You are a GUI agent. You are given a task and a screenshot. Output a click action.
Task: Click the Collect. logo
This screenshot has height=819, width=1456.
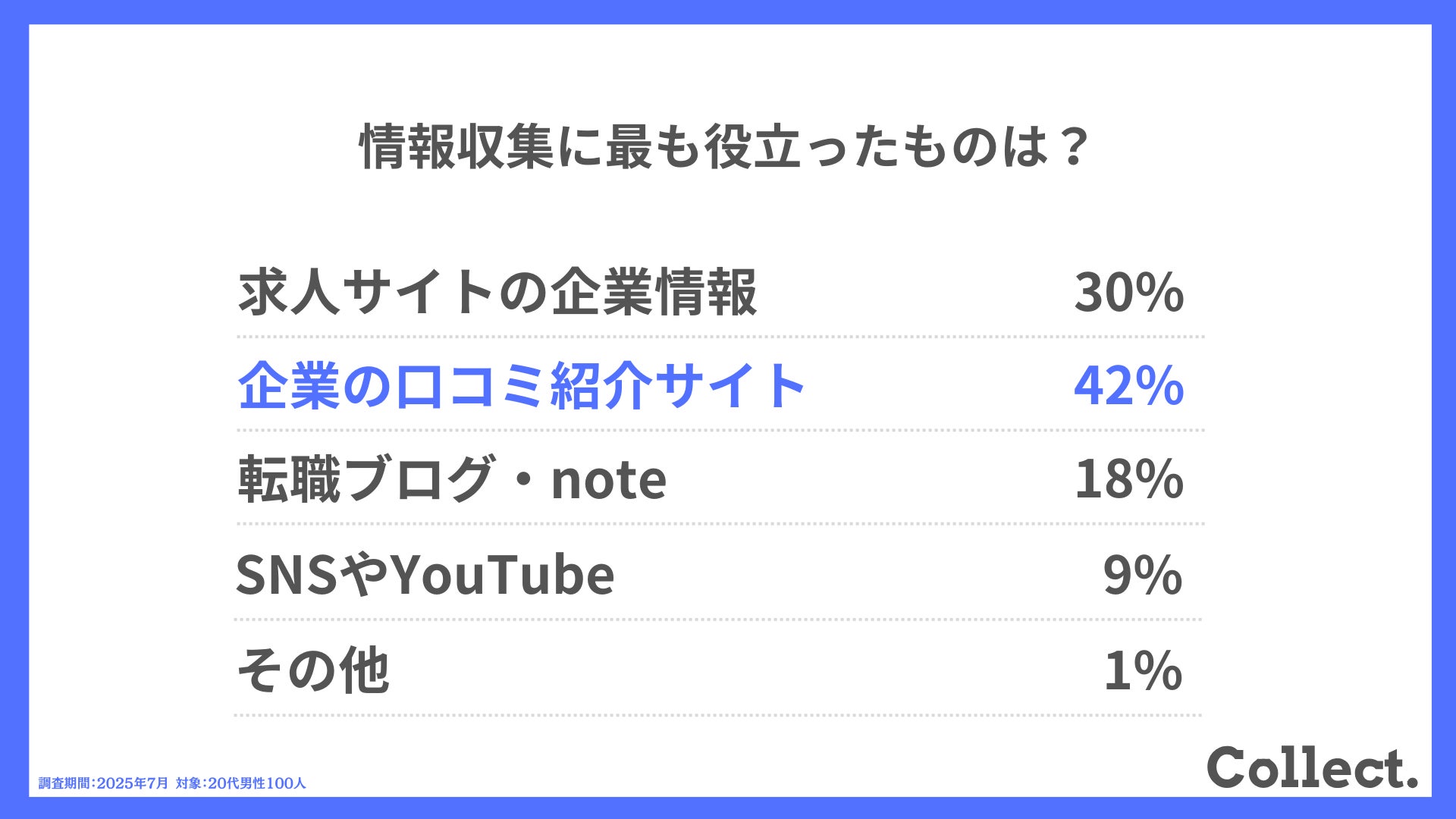(x=1313, y=767)
